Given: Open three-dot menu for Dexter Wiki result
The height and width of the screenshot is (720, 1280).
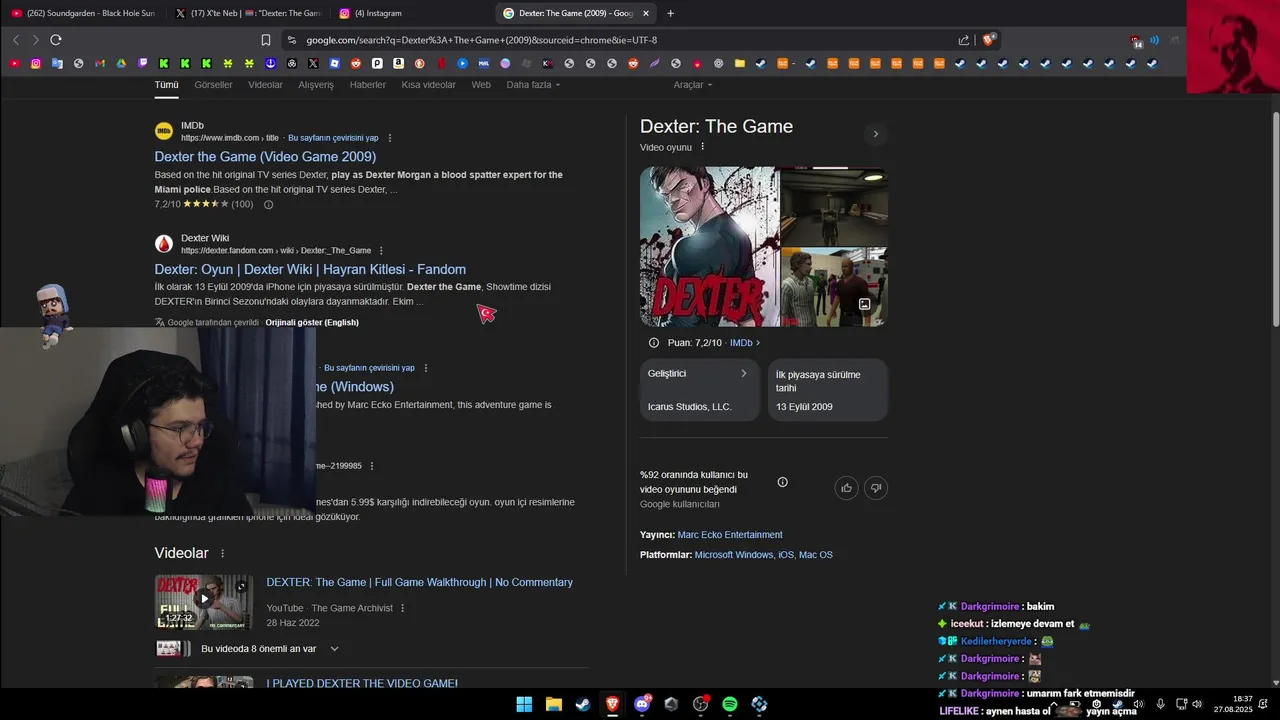Looking at the screenshot, I should (x=381, y=251).
